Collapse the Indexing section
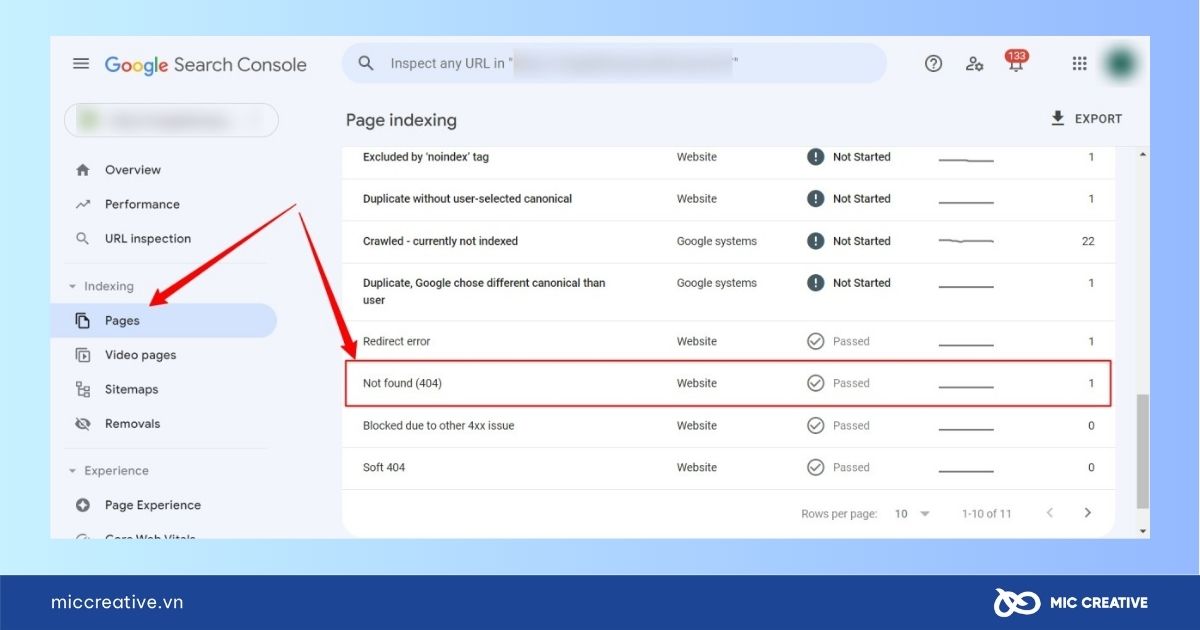Screen dimensions: 1200x630 [x=71, y=286]
